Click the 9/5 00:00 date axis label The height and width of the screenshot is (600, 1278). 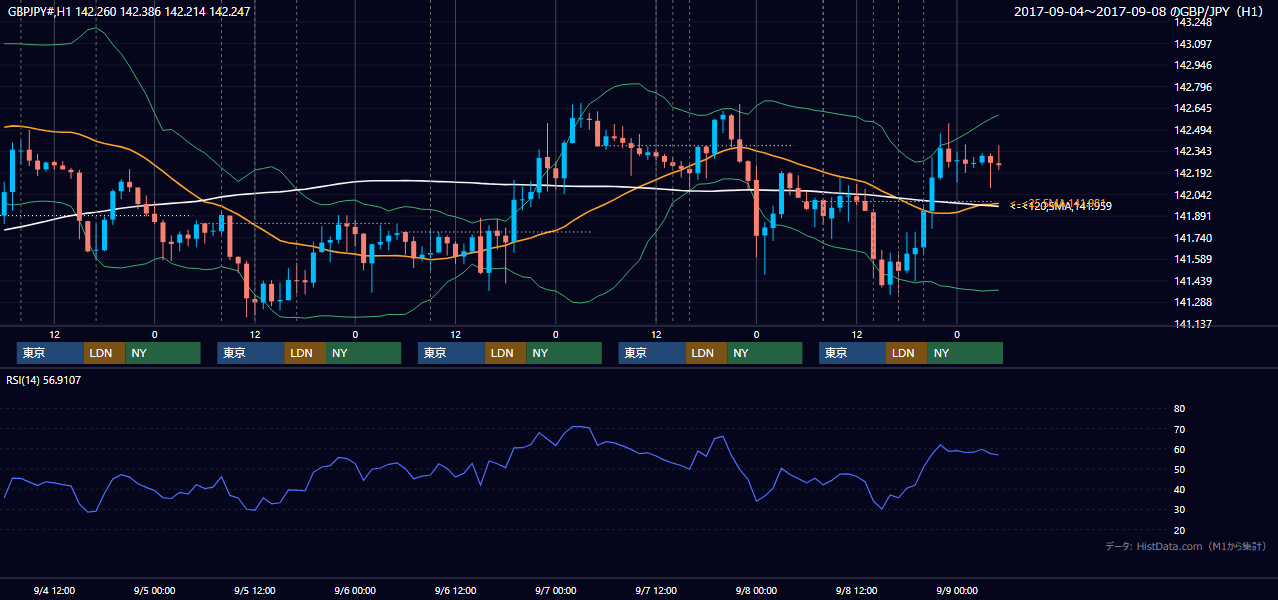(x=154, y=590)
